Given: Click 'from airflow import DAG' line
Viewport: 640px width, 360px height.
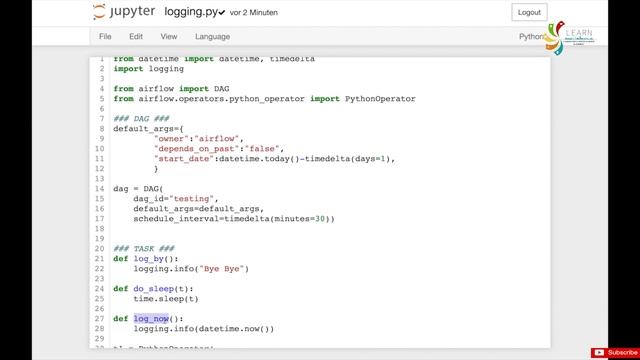Looking at the screenshot, I should (171, 89).
